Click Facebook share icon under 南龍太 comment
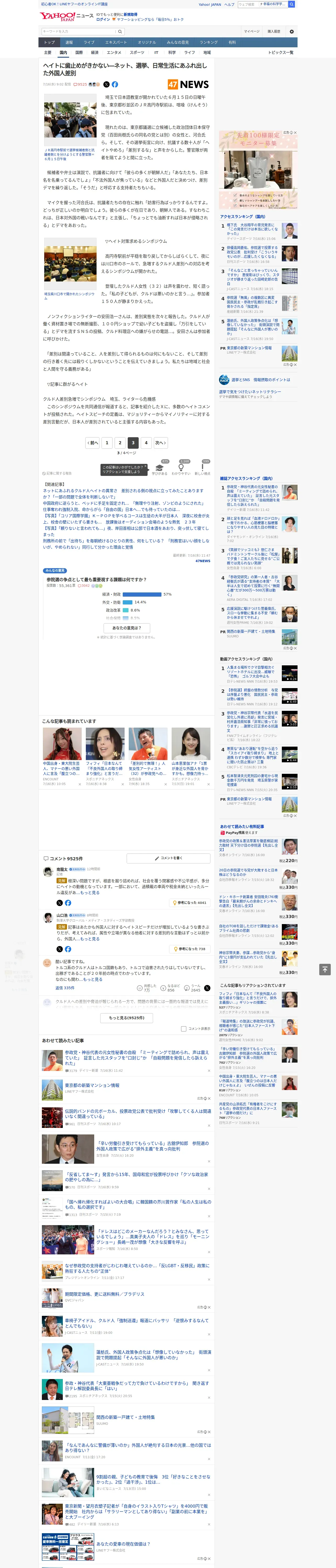336x1568 pixels. [x=68, y=903]
